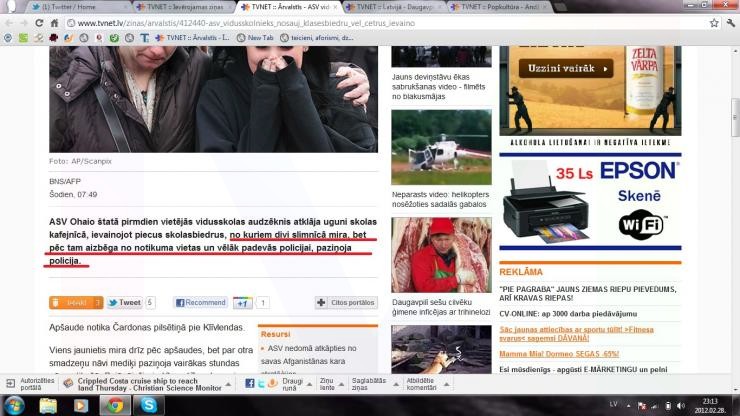
Task: Click the Google +1 button
Action: [242, 302]
